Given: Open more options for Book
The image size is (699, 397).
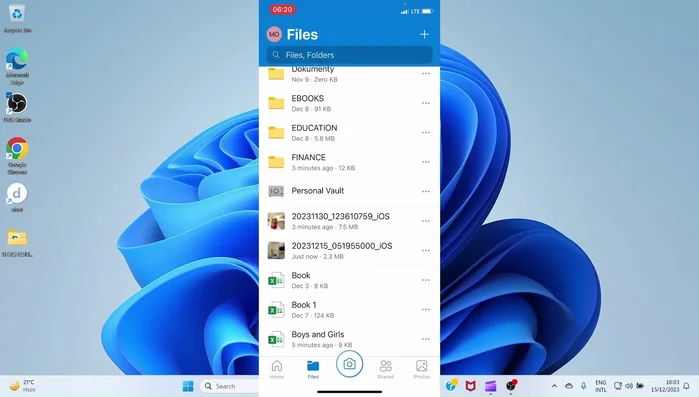Looking at the screenshot, I should click(x=426, y=280).
